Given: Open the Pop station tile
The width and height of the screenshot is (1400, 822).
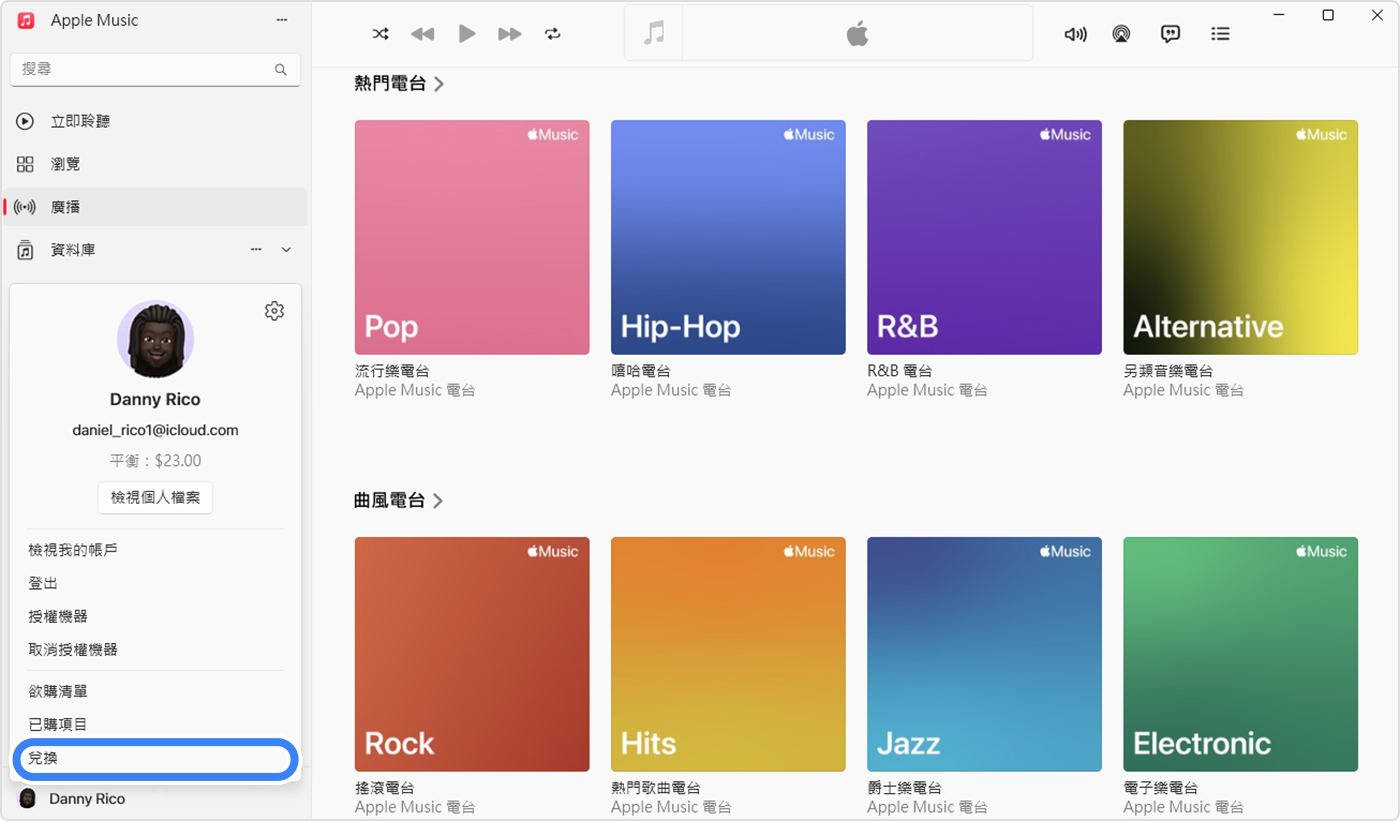Looking at the screenshot, I should pyautogui.click(x=472, y=237).
